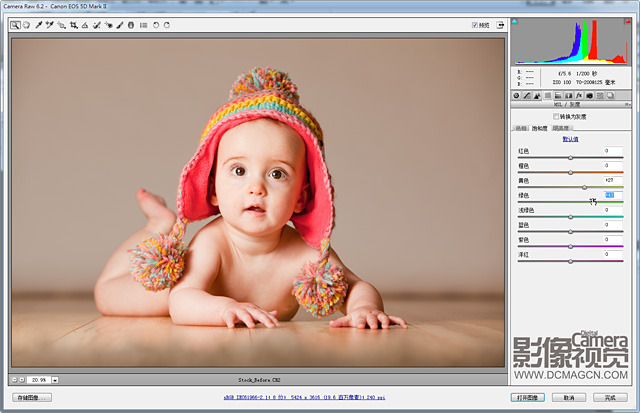Toggle highlight clipping warning in histogram
640x413 pixels.
pos(627,23)
